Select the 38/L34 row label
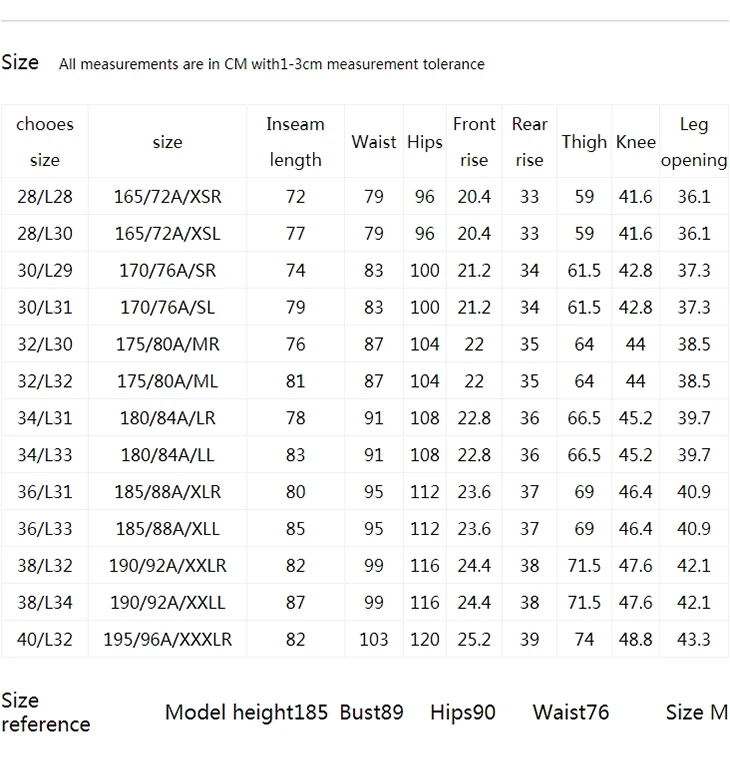Image resolution: width=730 pixels, height=759 pixels. point(45,602)
